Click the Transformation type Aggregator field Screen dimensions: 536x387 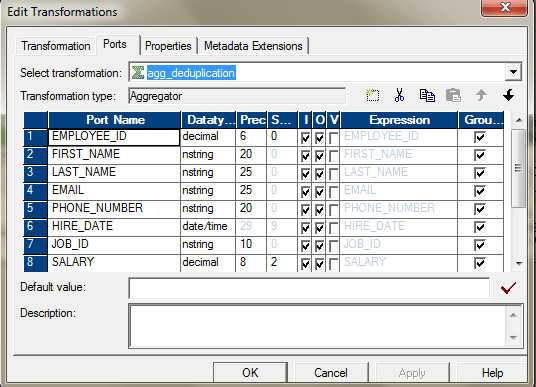(237, 96)
